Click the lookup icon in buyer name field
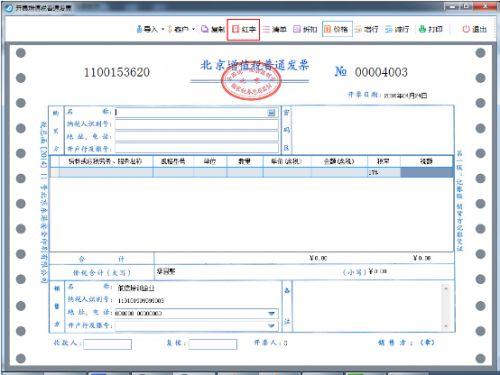The image size is (500, 375). [272, 112]
